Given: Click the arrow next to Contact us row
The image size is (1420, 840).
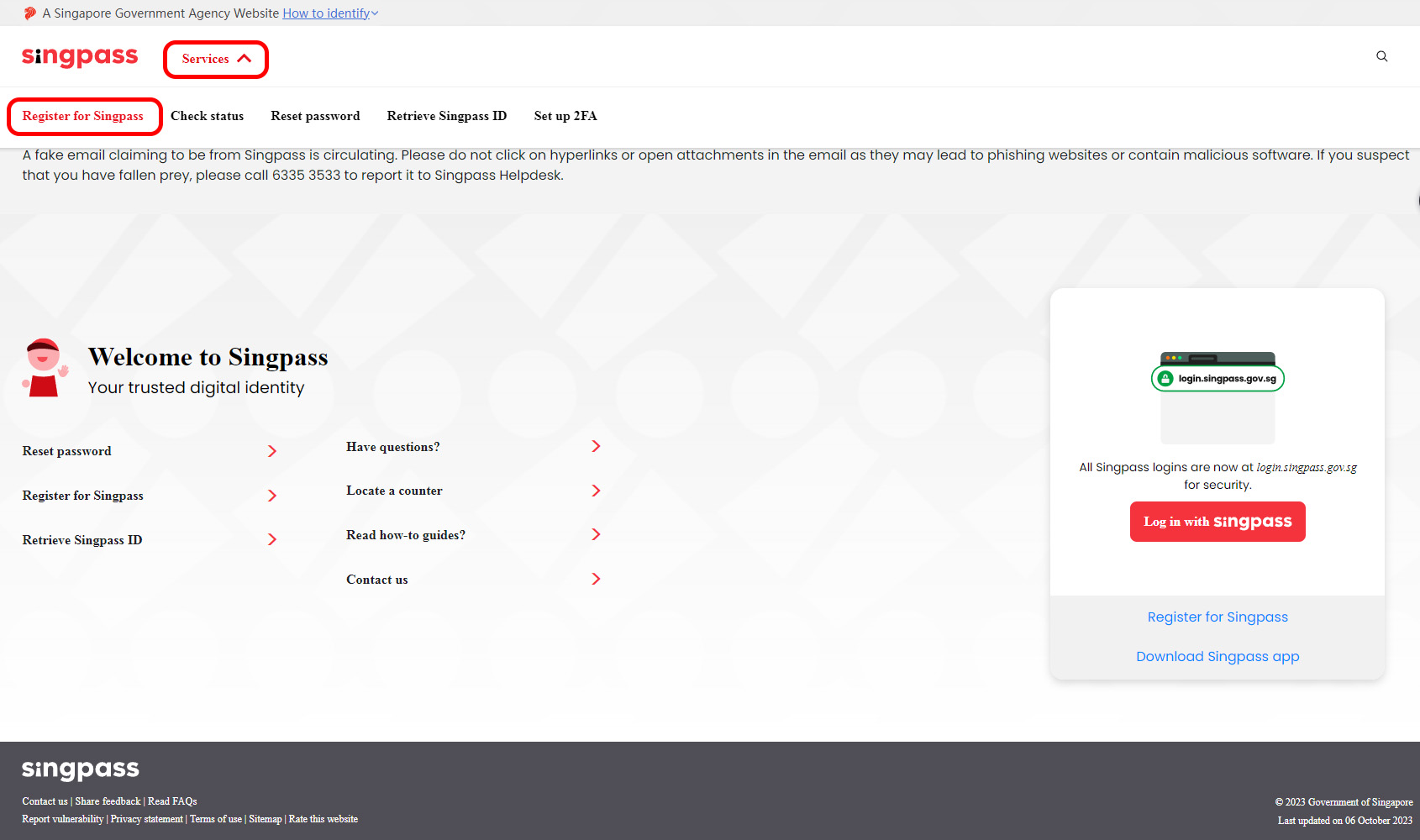Looking at the screenshot, I should tap(596, 579).
